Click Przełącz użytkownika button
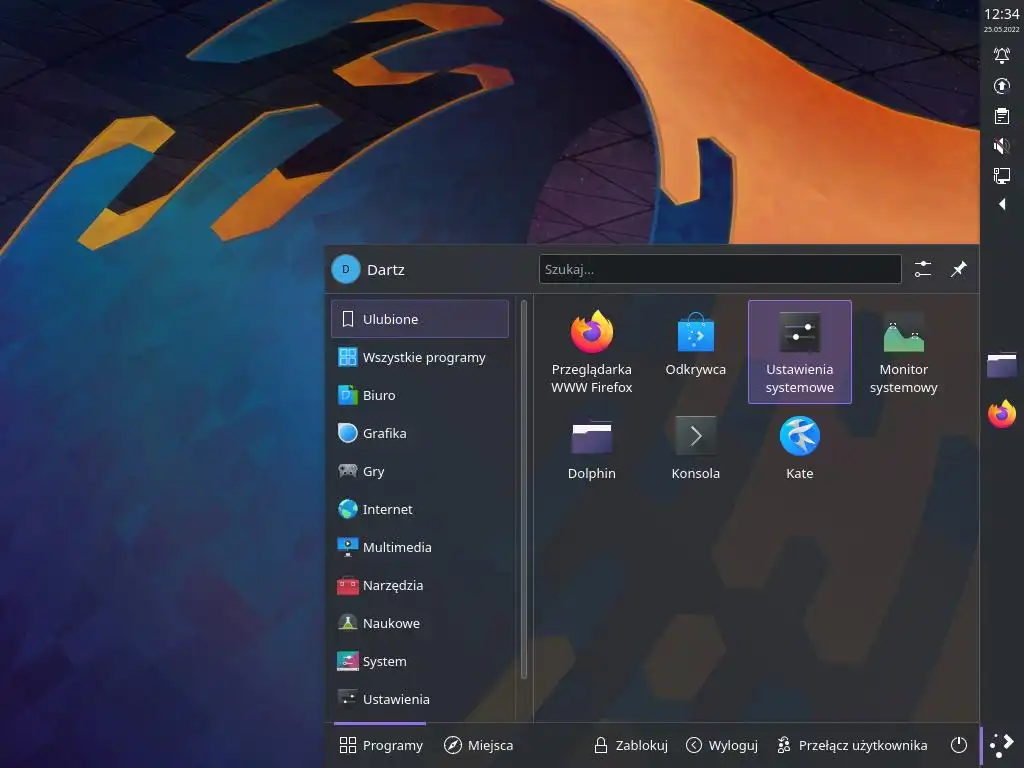The height and width of the screenshot is (768, 1024). [852, 745]
